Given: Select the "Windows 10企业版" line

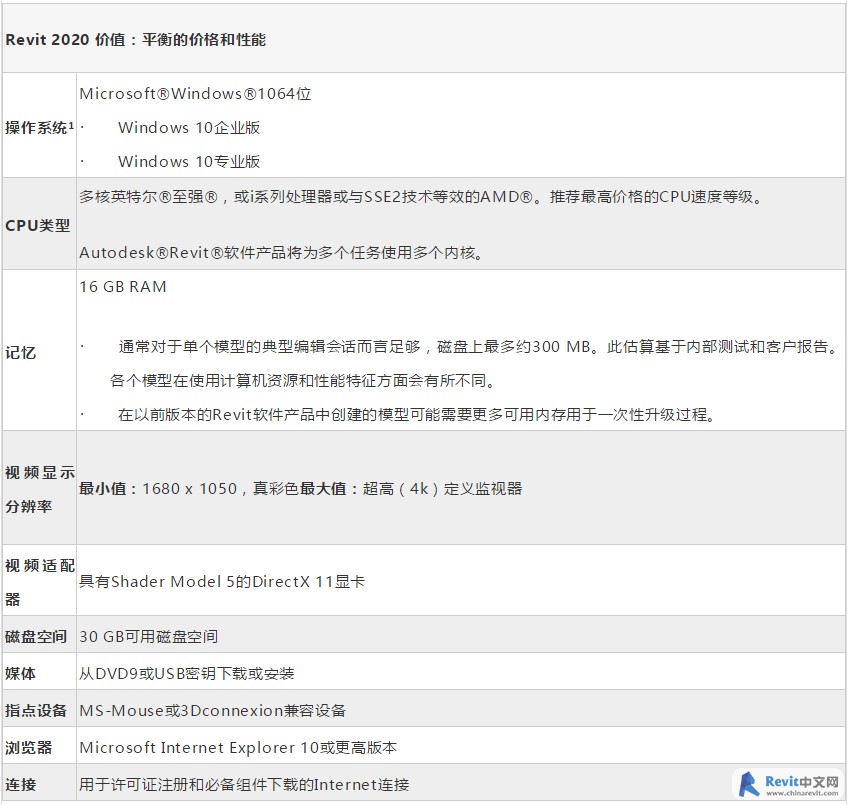Looking at the screenshot, I should point(189,128).
